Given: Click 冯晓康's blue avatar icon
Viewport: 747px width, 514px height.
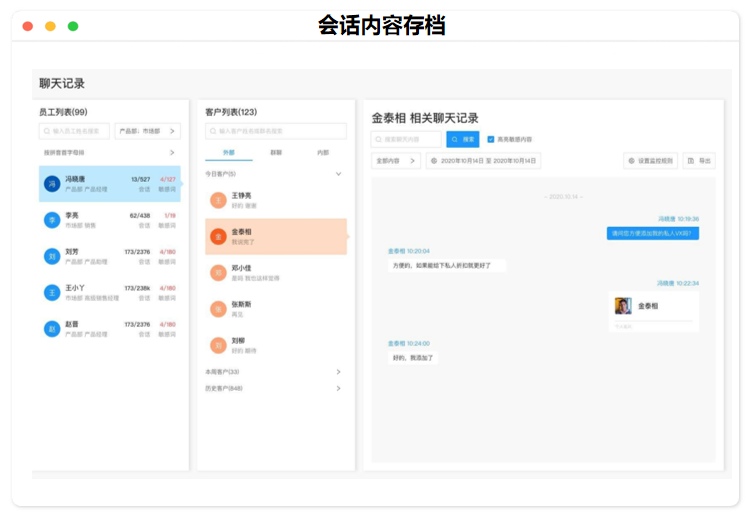Looking at the screenshot, I should (51, 183).
